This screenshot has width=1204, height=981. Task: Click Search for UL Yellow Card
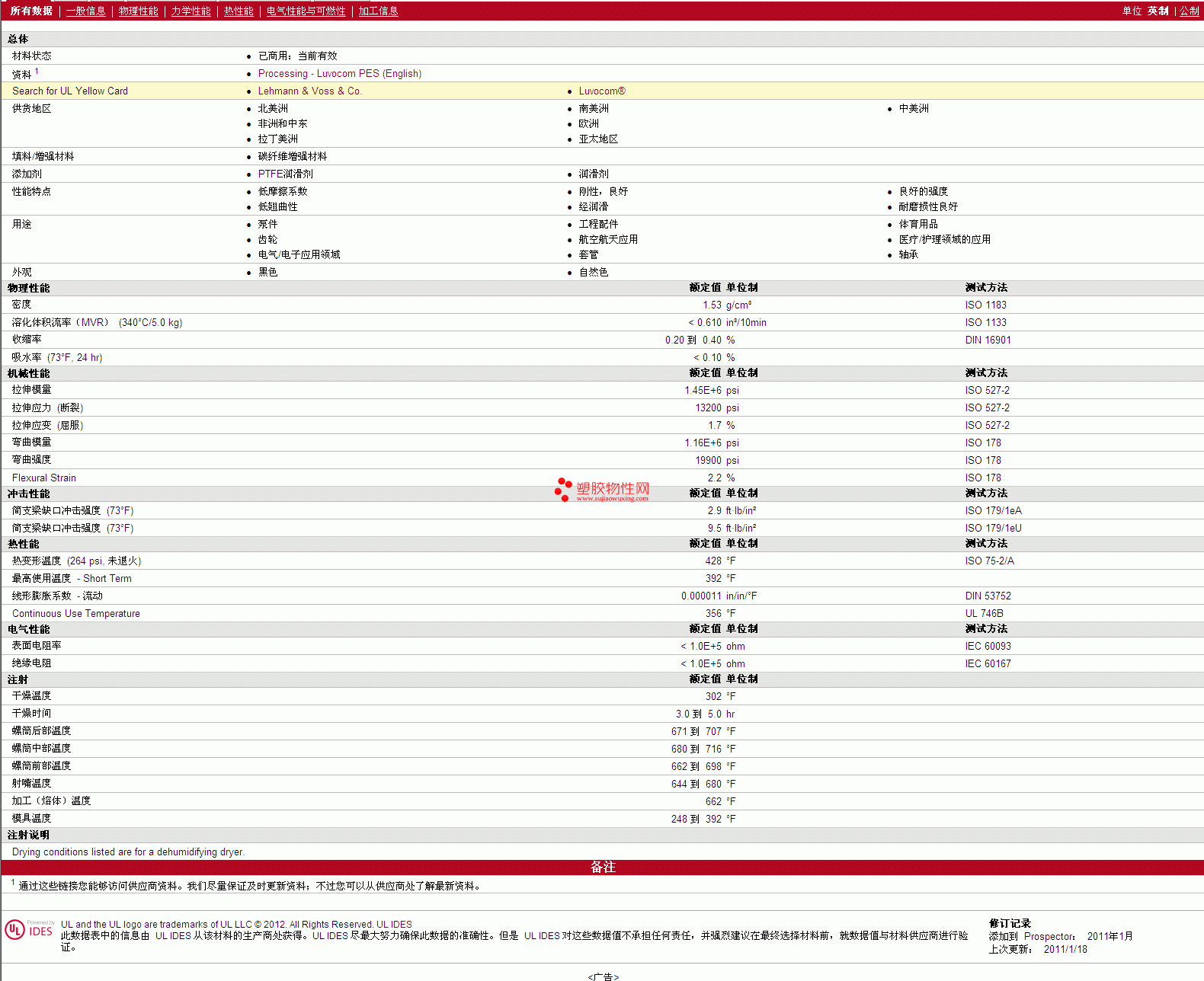(x=70, y=91)
